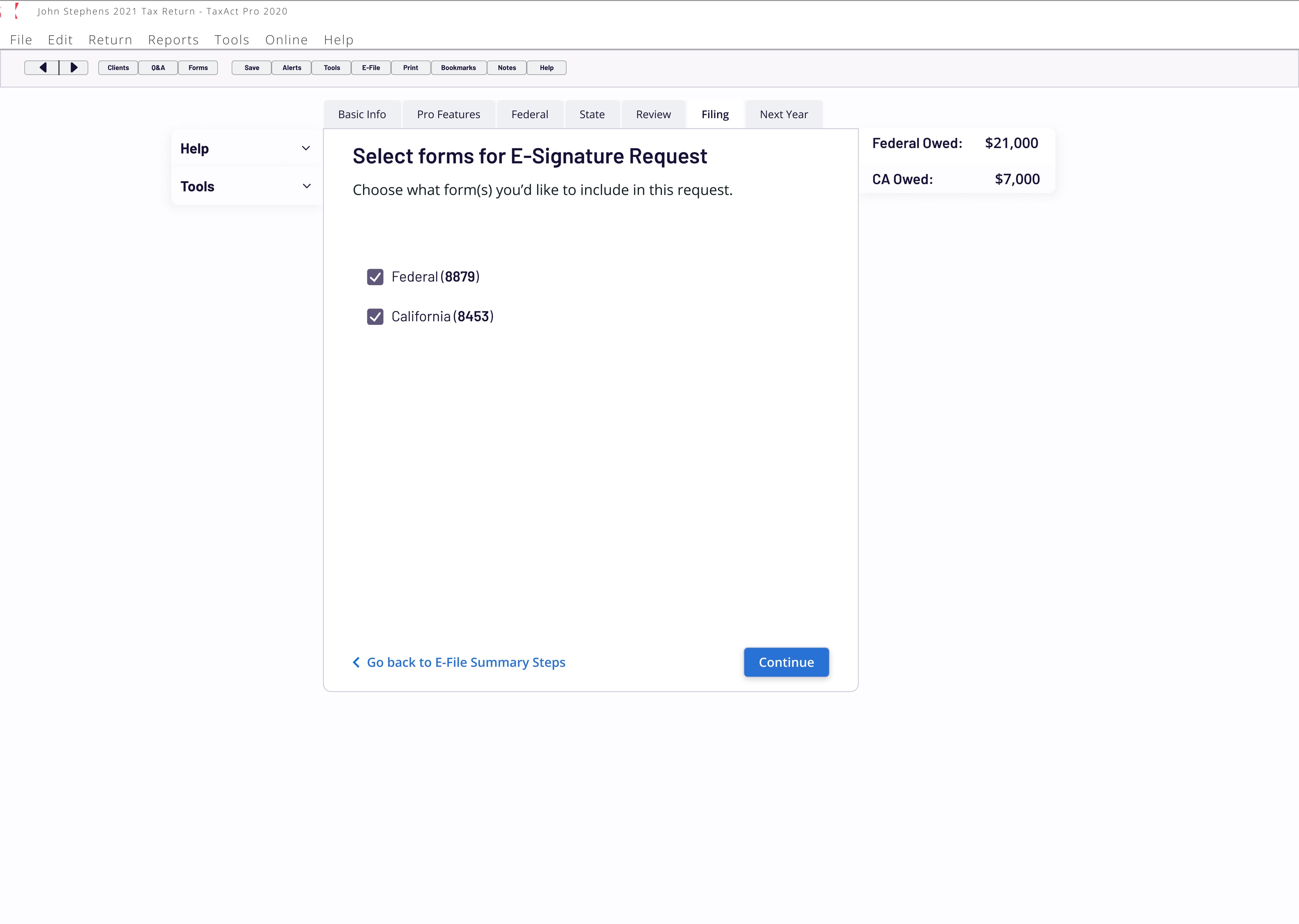Open the File menu

click(x=21, y=40)
